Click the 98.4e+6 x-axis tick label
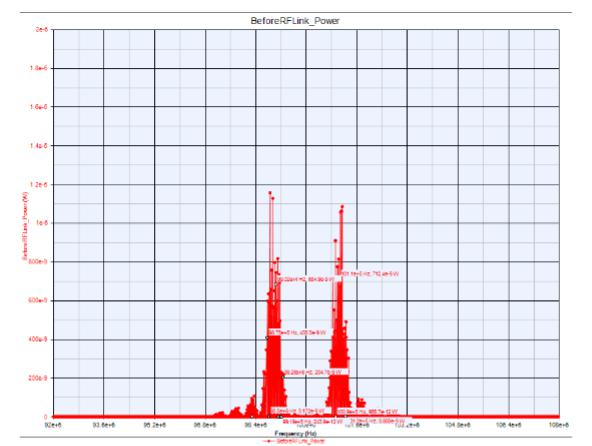This screenshot has height=446, width=592. click(x=256, y=425)
